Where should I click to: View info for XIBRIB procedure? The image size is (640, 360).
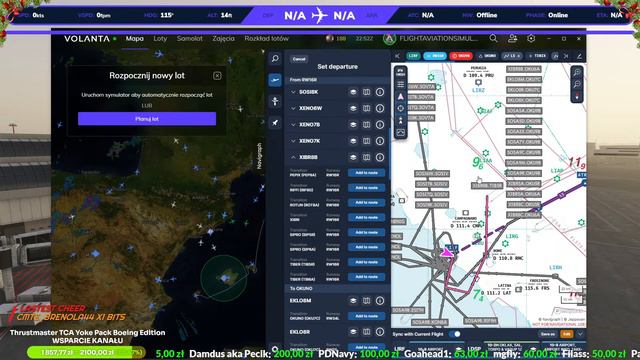[380, 158]
